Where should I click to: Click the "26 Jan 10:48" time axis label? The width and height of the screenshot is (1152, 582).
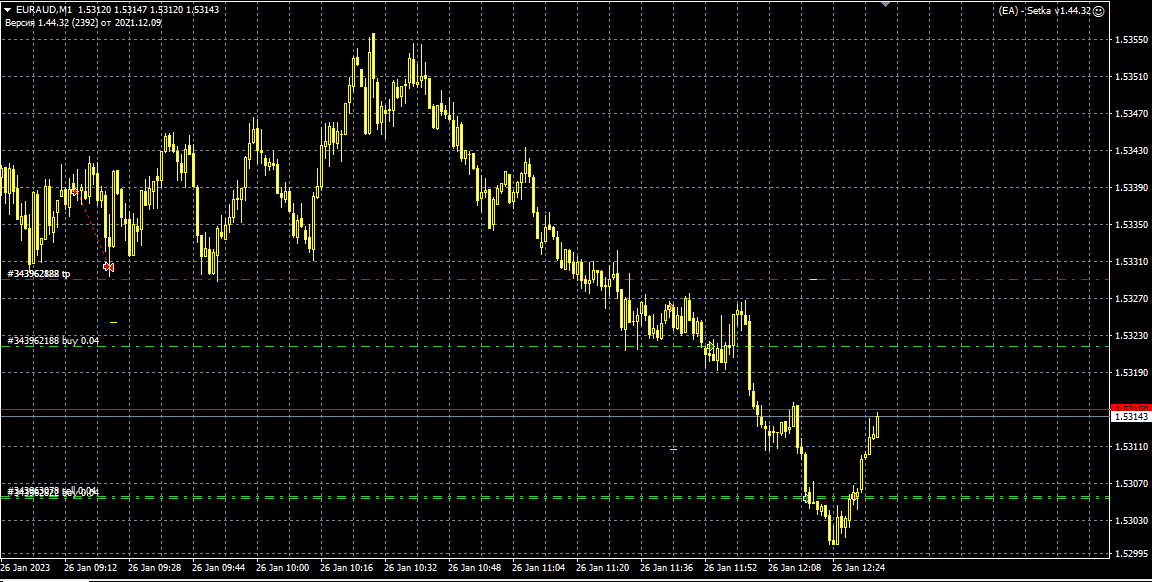click(x=475, y=568)
